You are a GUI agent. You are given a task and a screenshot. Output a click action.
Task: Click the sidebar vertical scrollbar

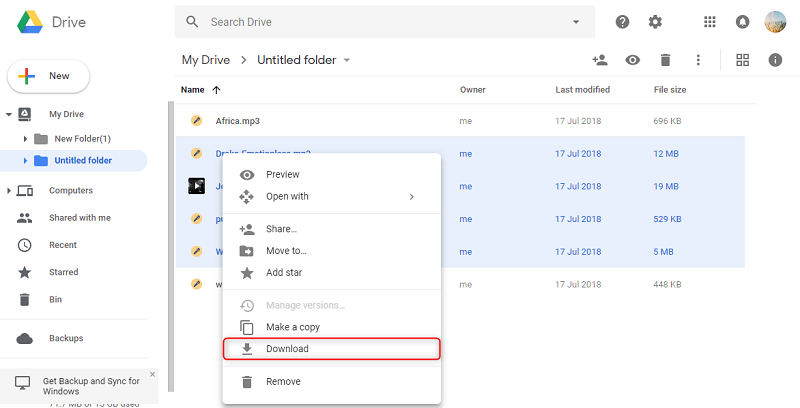(x=171, y=247)
